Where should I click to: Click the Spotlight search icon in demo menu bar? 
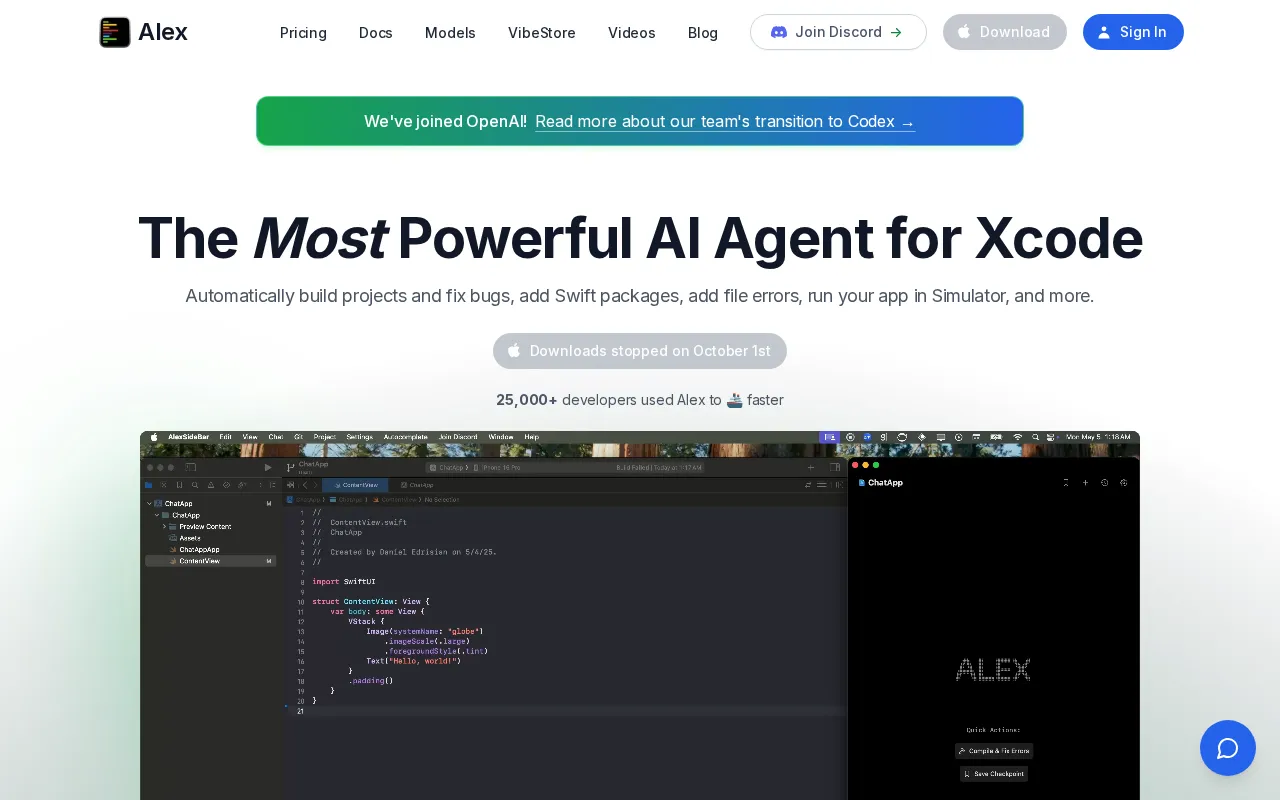[x=1035, y=437]
